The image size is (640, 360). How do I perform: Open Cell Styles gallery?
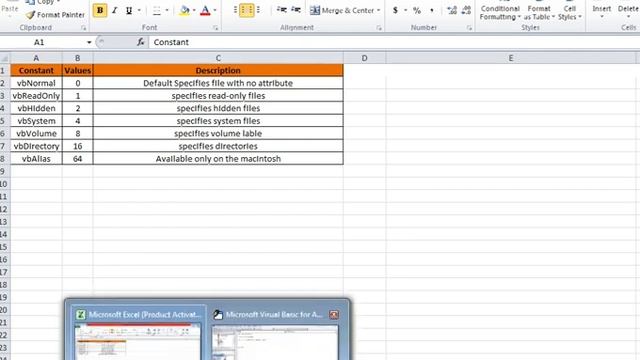click(x=570, y=11)
